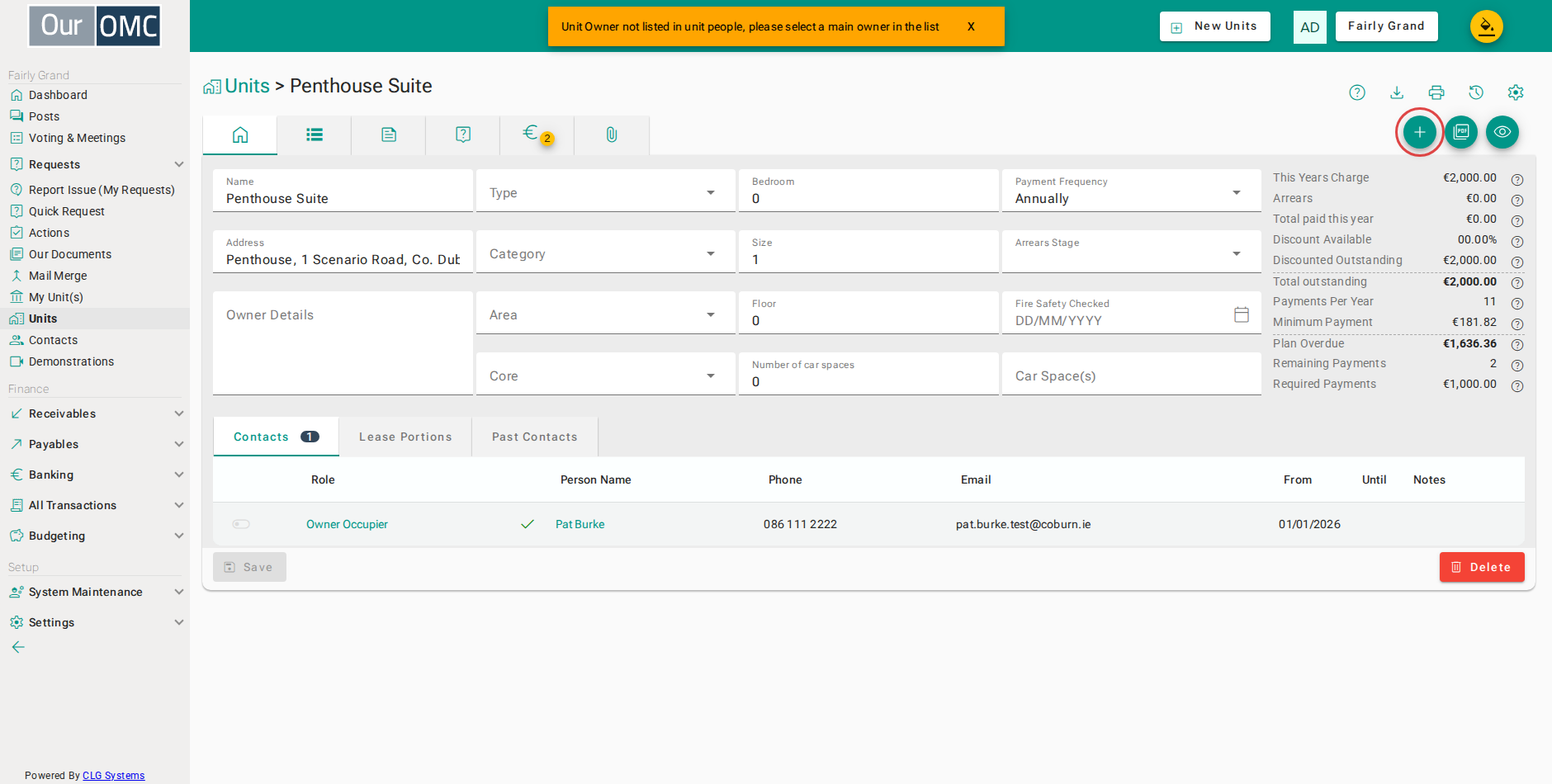Image resolution: width=1552 pixels, height=784 pixels.
Task: Open the page settings gear icon
Action: (1516, 92)
